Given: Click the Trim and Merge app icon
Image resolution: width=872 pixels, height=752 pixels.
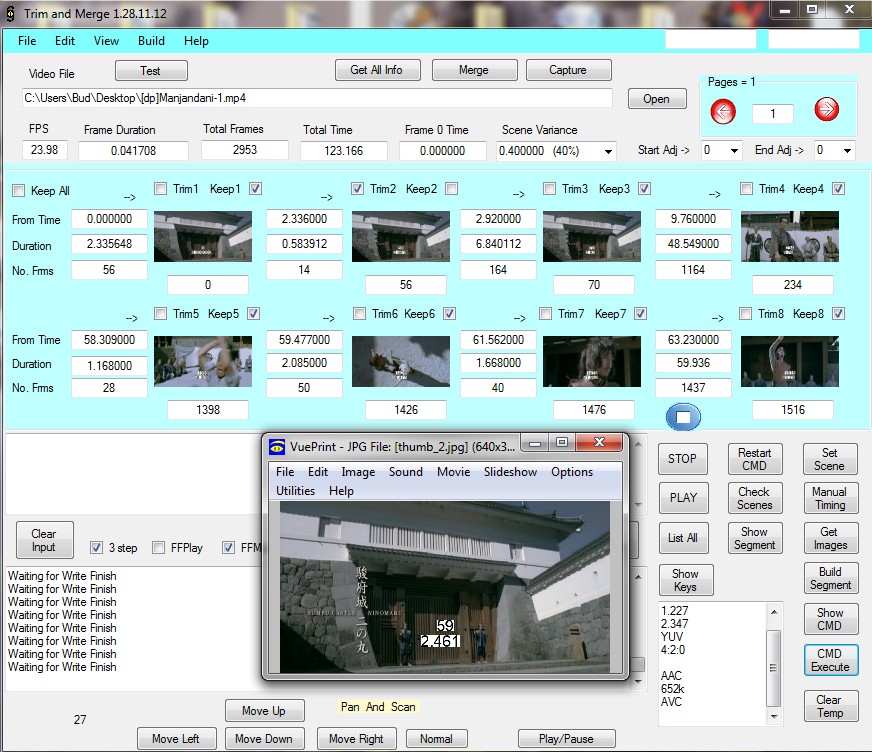Looking at the screenshot, I should 9,11.
